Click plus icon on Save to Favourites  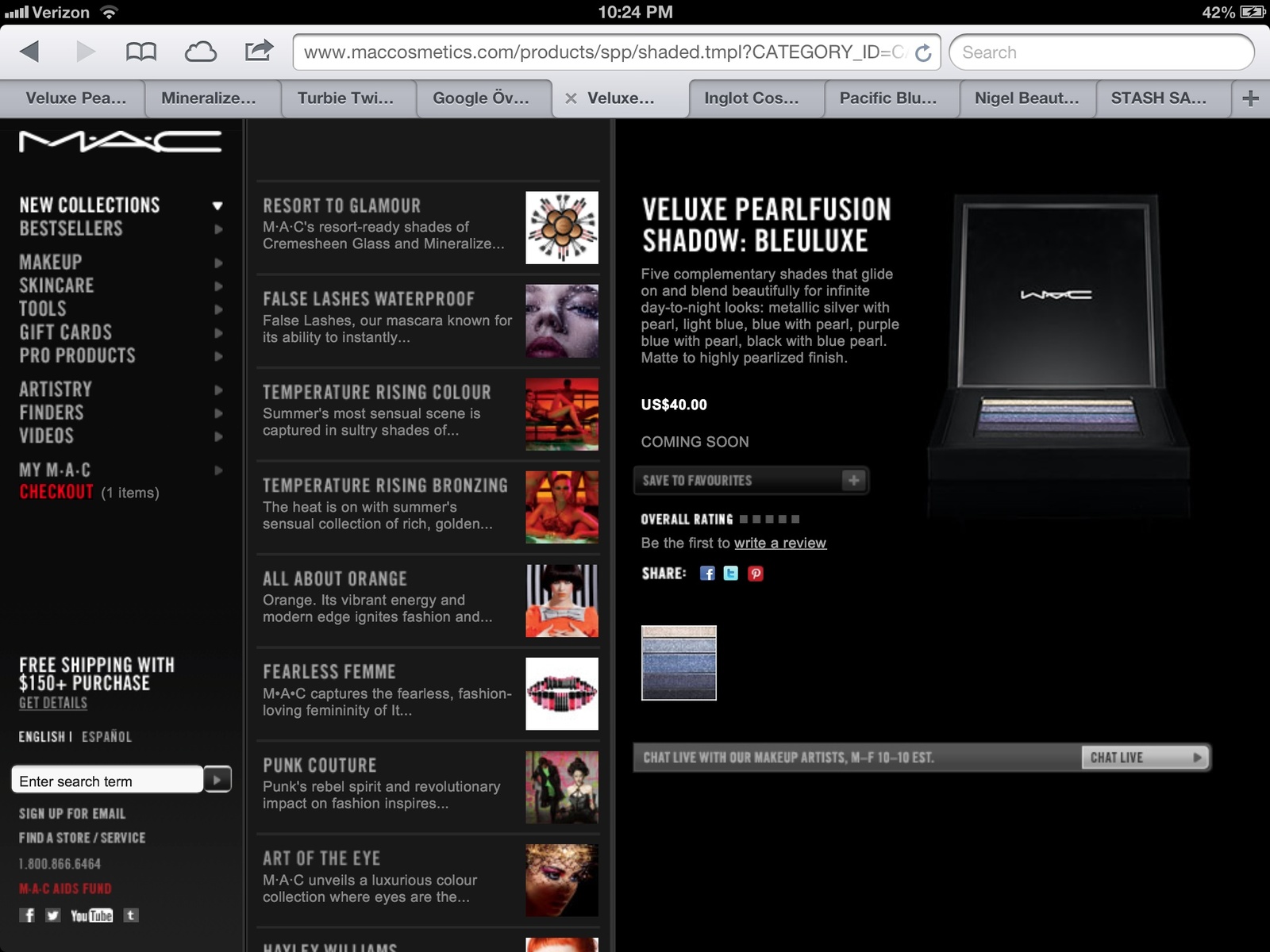(x=853, y=480)
